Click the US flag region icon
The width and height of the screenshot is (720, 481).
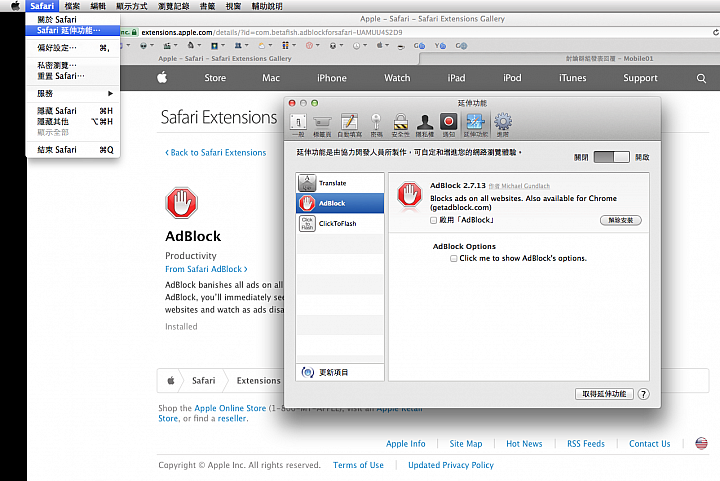pos(701,443)
